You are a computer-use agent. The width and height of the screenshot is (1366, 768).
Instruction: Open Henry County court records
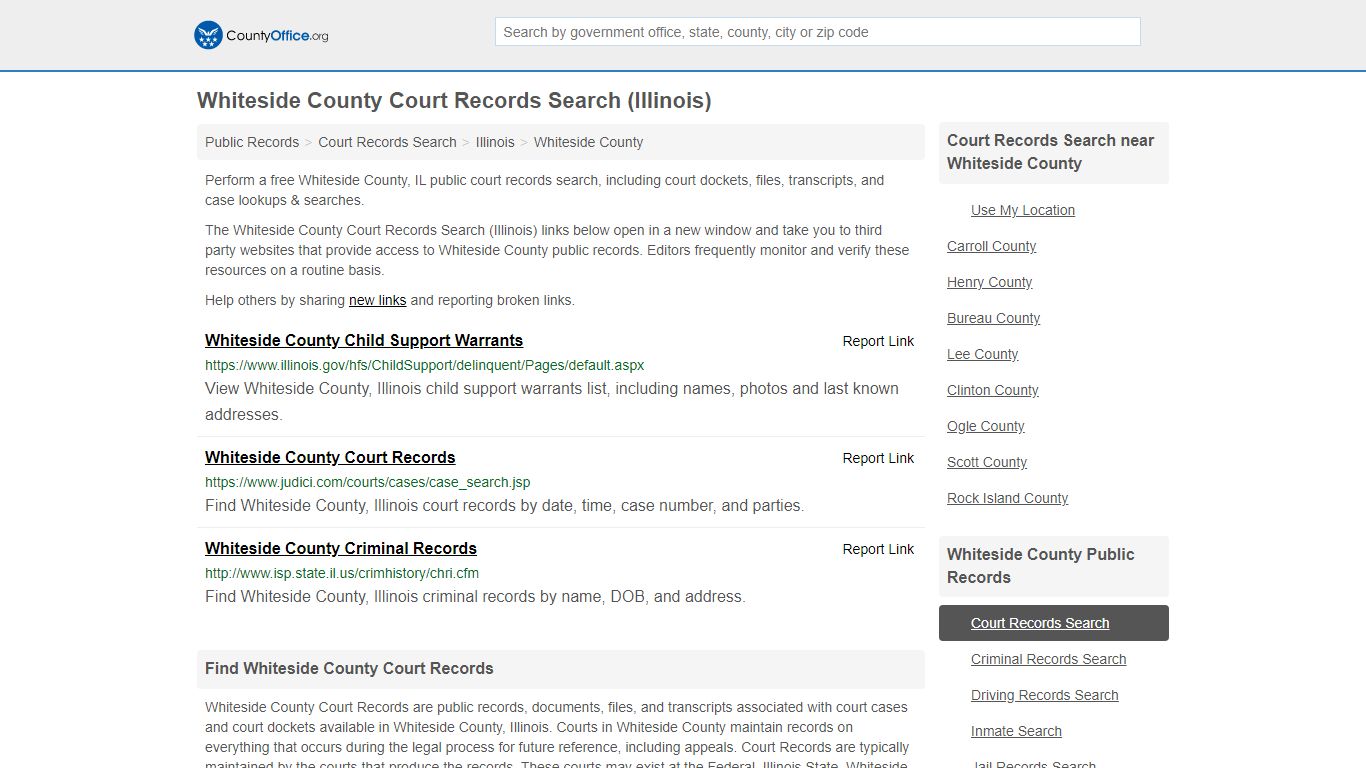click(989, 282)
